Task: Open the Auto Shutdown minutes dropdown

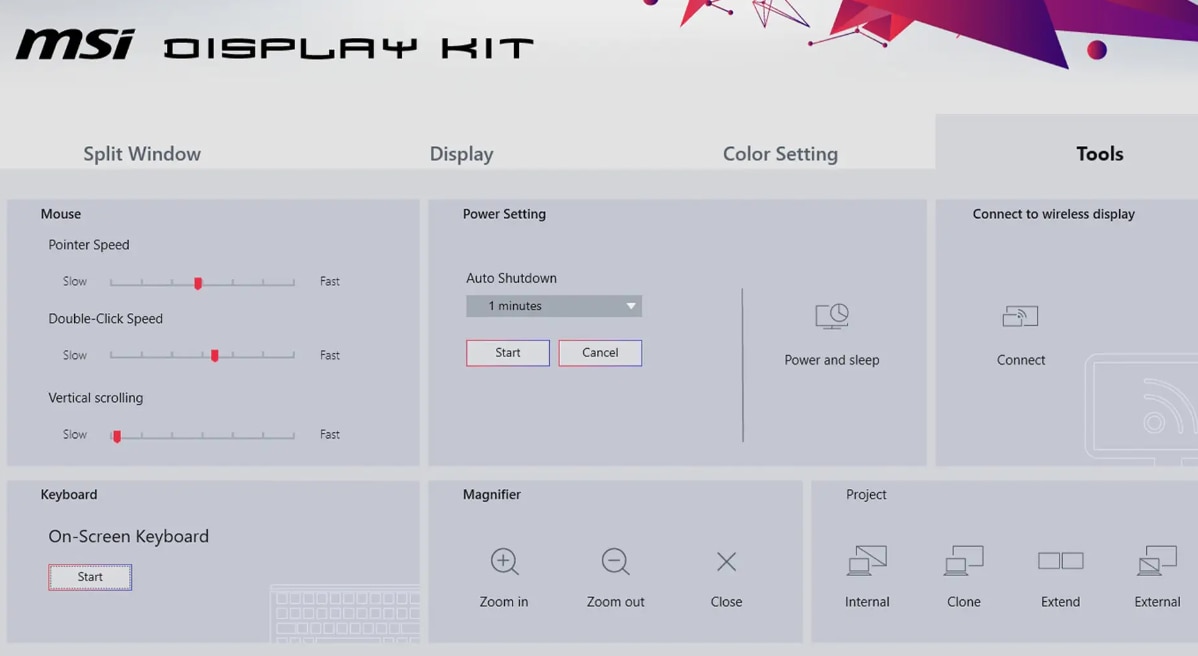Action: click(554, 306)
